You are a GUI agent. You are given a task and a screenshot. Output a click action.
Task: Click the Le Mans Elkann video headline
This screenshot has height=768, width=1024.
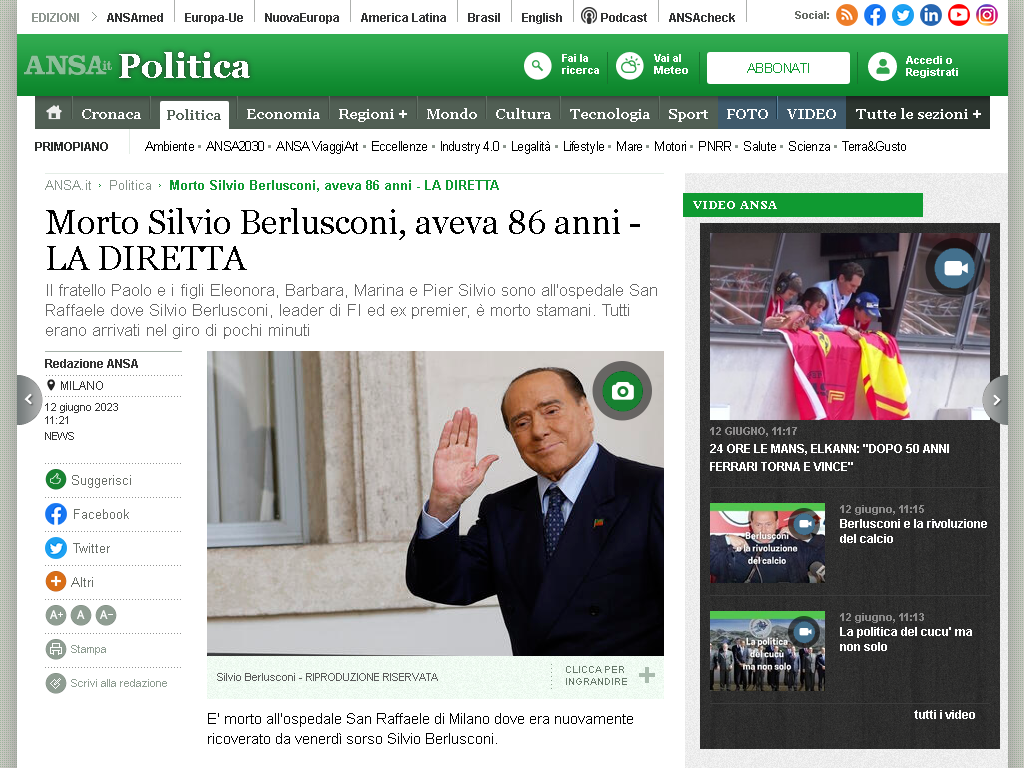[x=829, y=457]
